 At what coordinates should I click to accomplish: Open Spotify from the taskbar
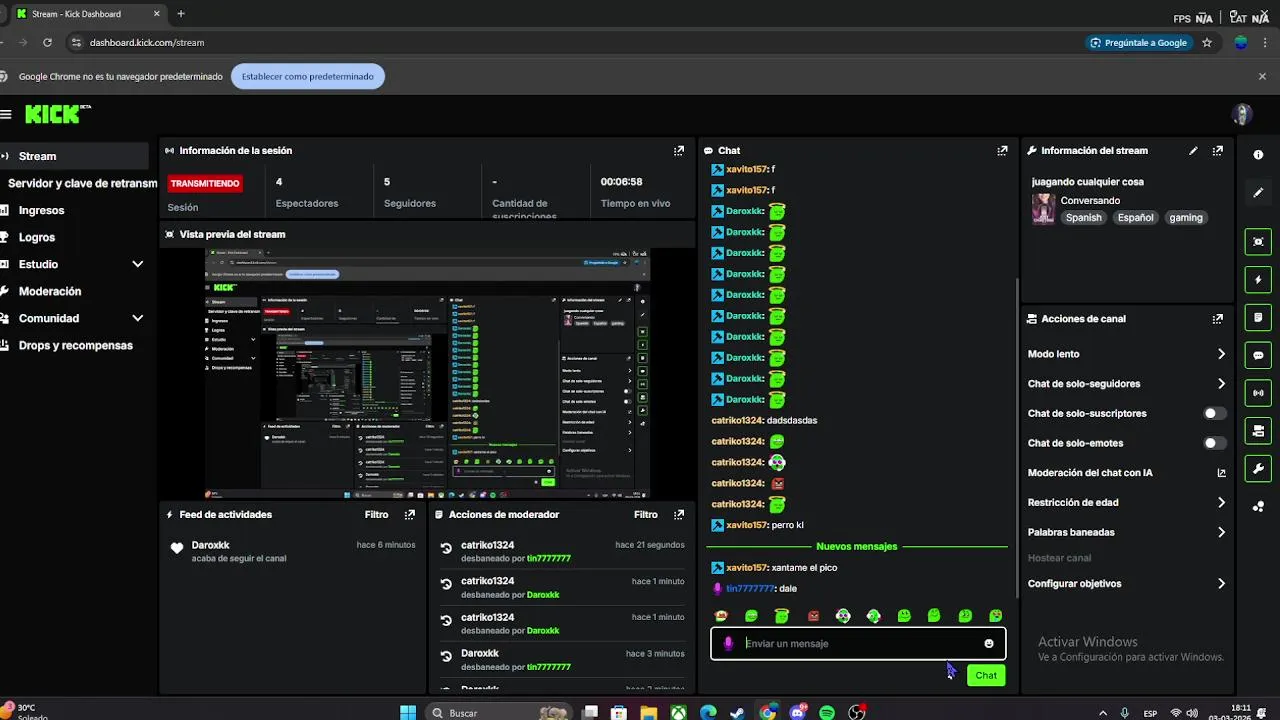(x=827, y=713)
